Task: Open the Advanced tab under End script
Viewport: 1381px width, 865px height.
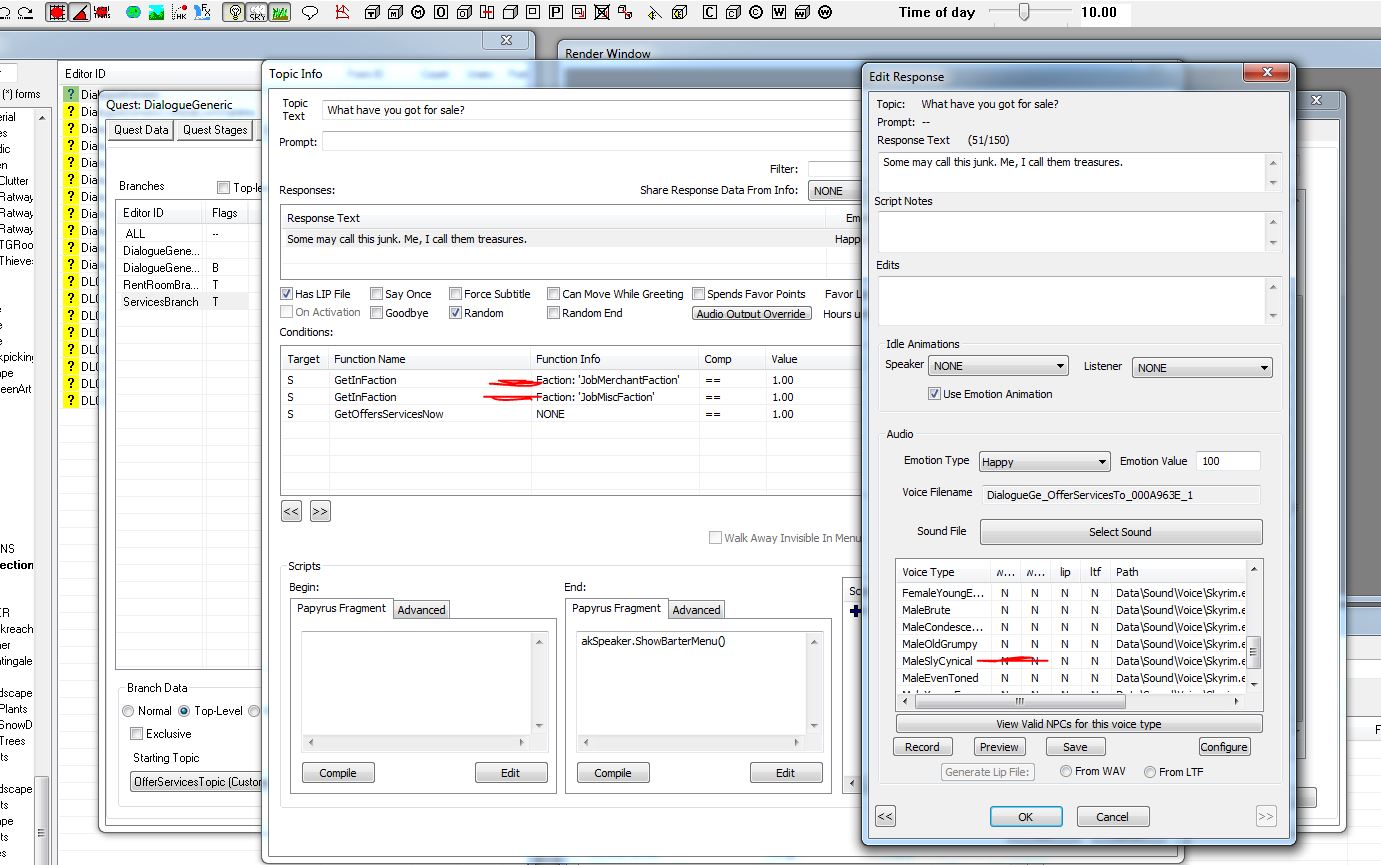Action: pos(696,610)
